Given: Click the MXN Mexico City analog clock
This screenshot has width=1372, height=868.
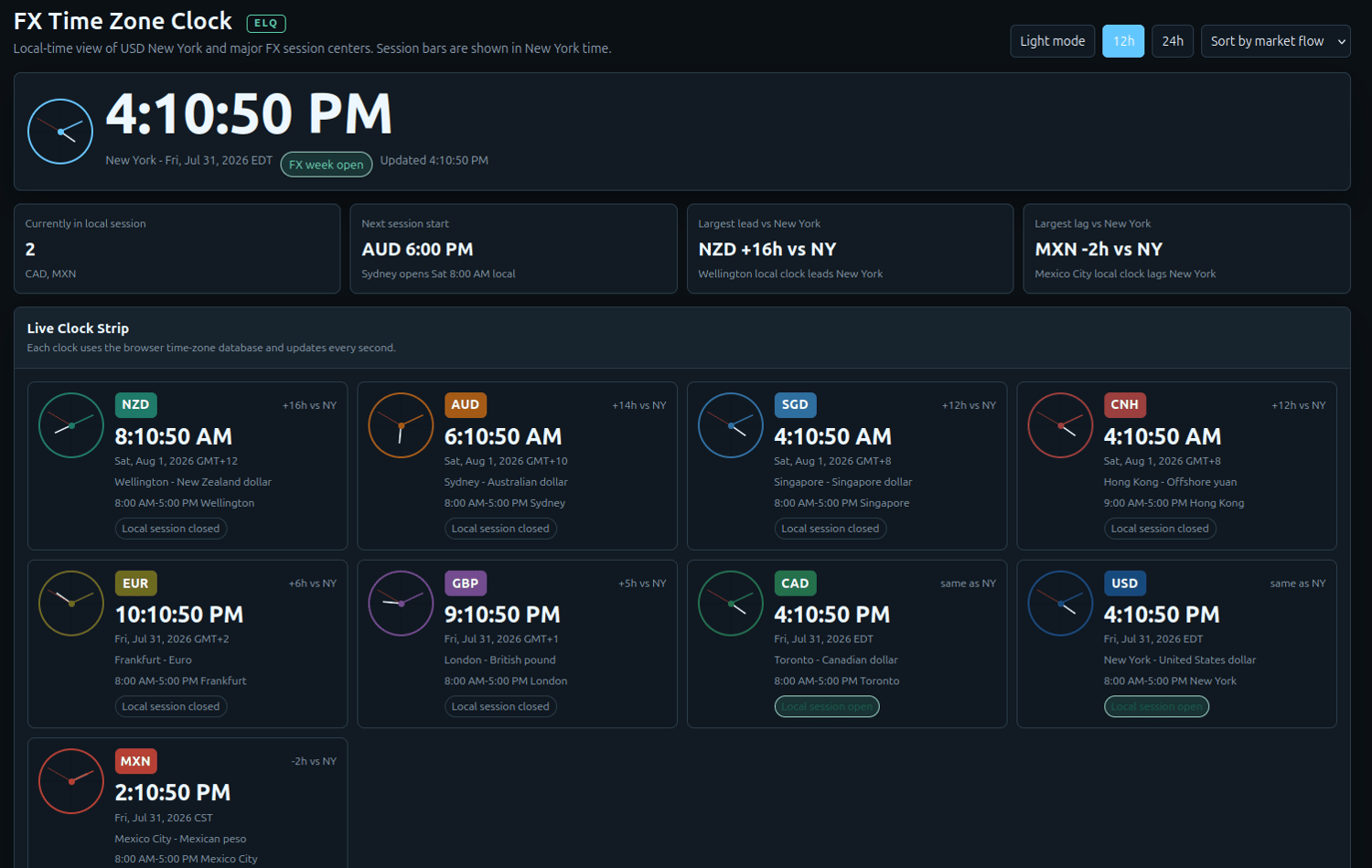Looking at the screenshot, I should 71,781.
